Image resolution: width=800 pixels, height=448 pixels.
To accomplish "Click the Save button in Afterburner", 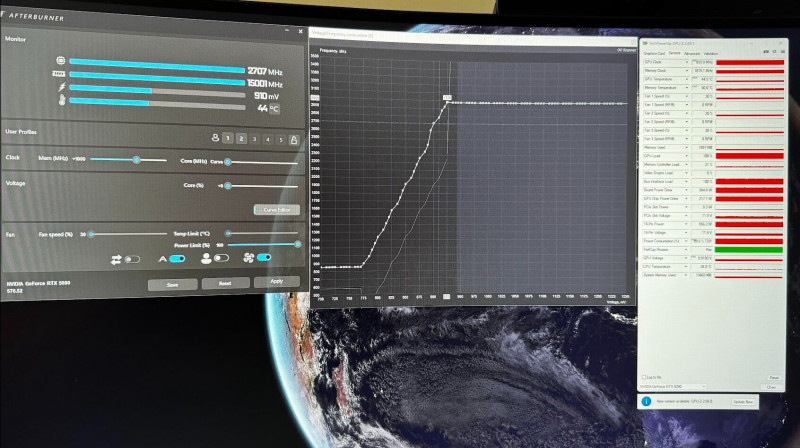I will [x=172, y=285].
